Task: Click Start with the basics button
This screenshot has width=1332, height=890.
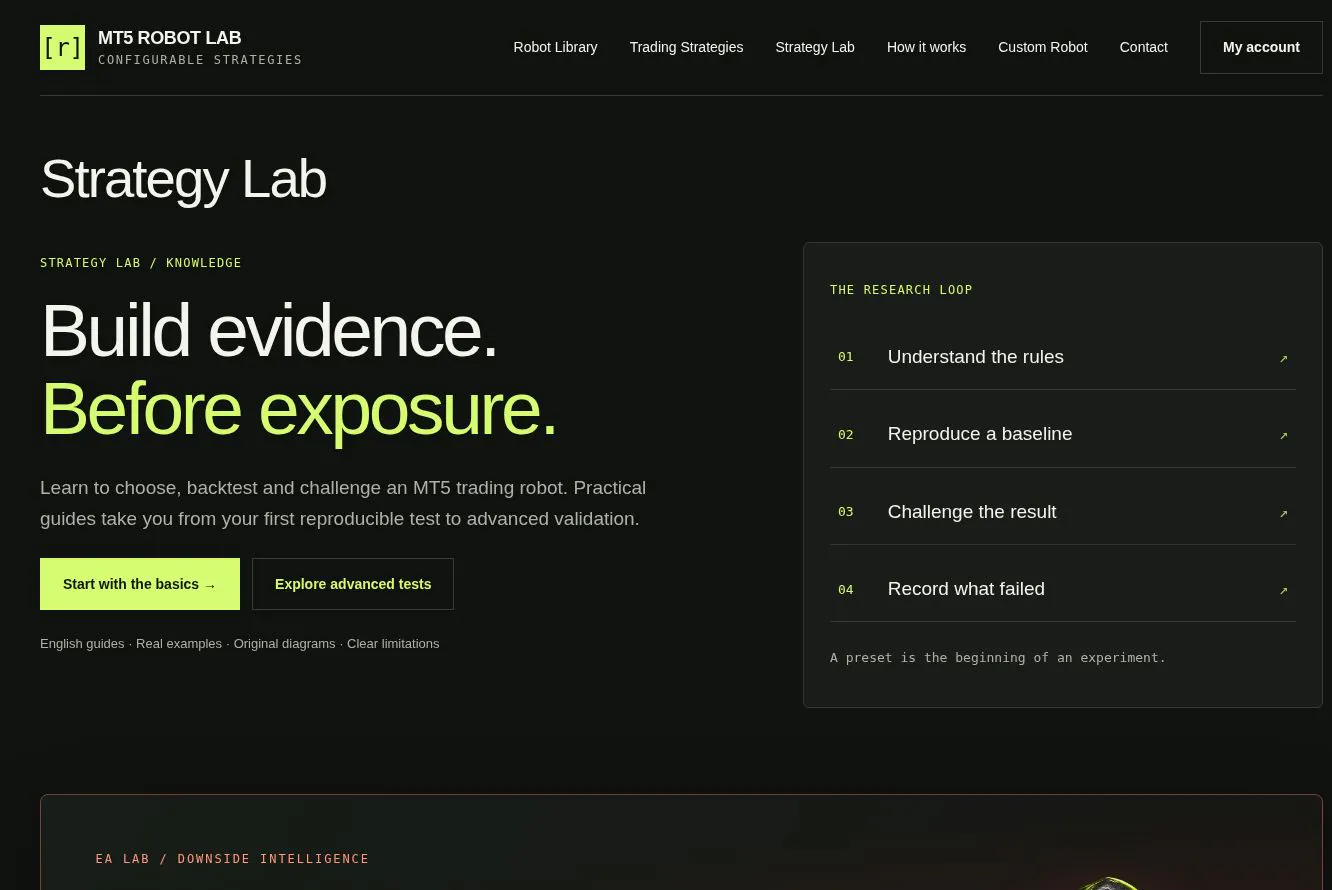Action: pos(140,584)
